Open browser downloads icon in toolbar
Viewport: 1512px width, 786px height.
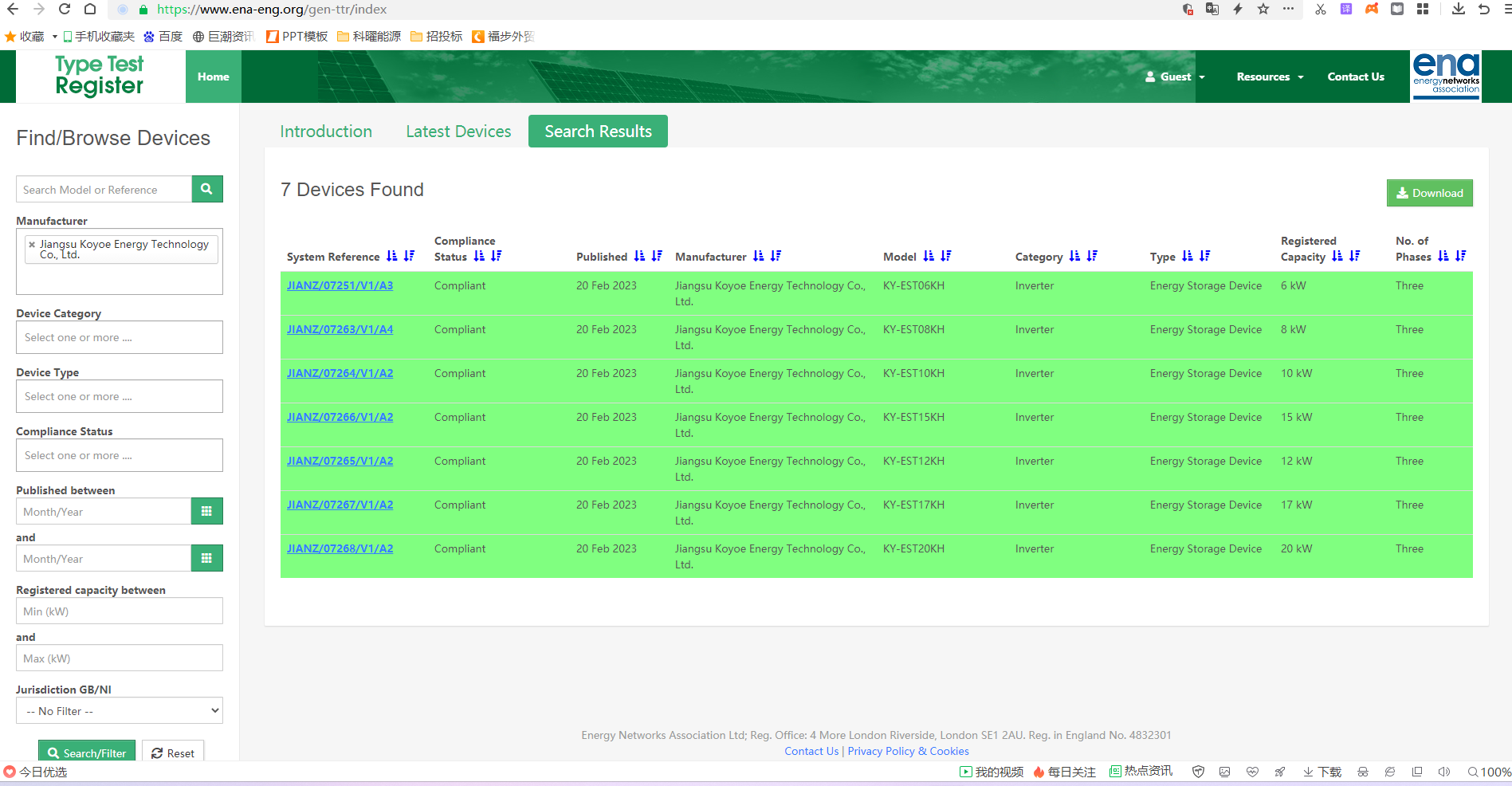pos(1458,10)
